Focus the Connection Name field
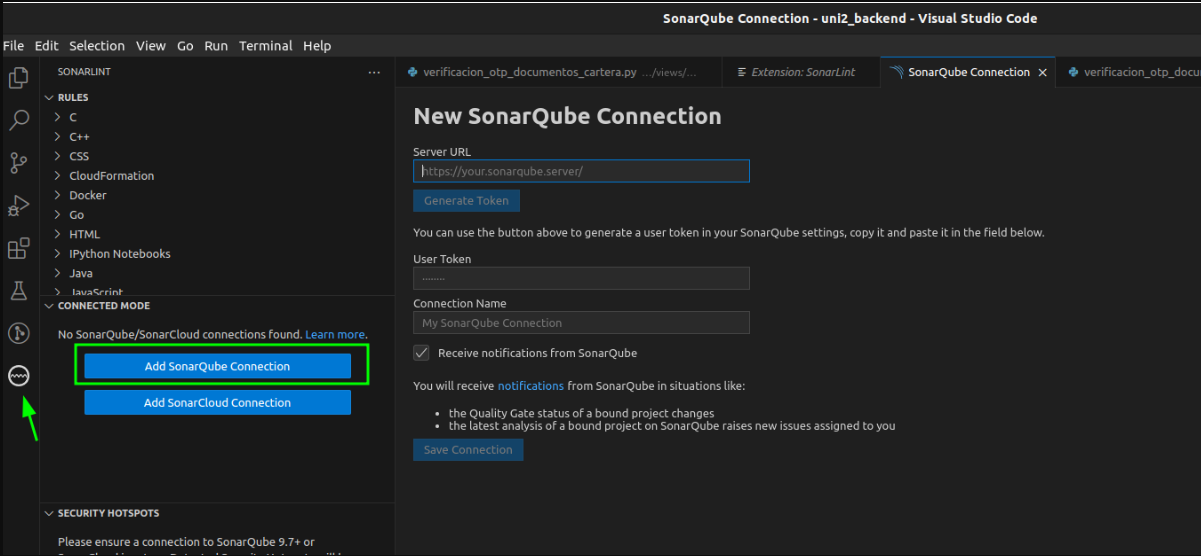The height and width of the screenshot is (556, 1201). point(581,323)
